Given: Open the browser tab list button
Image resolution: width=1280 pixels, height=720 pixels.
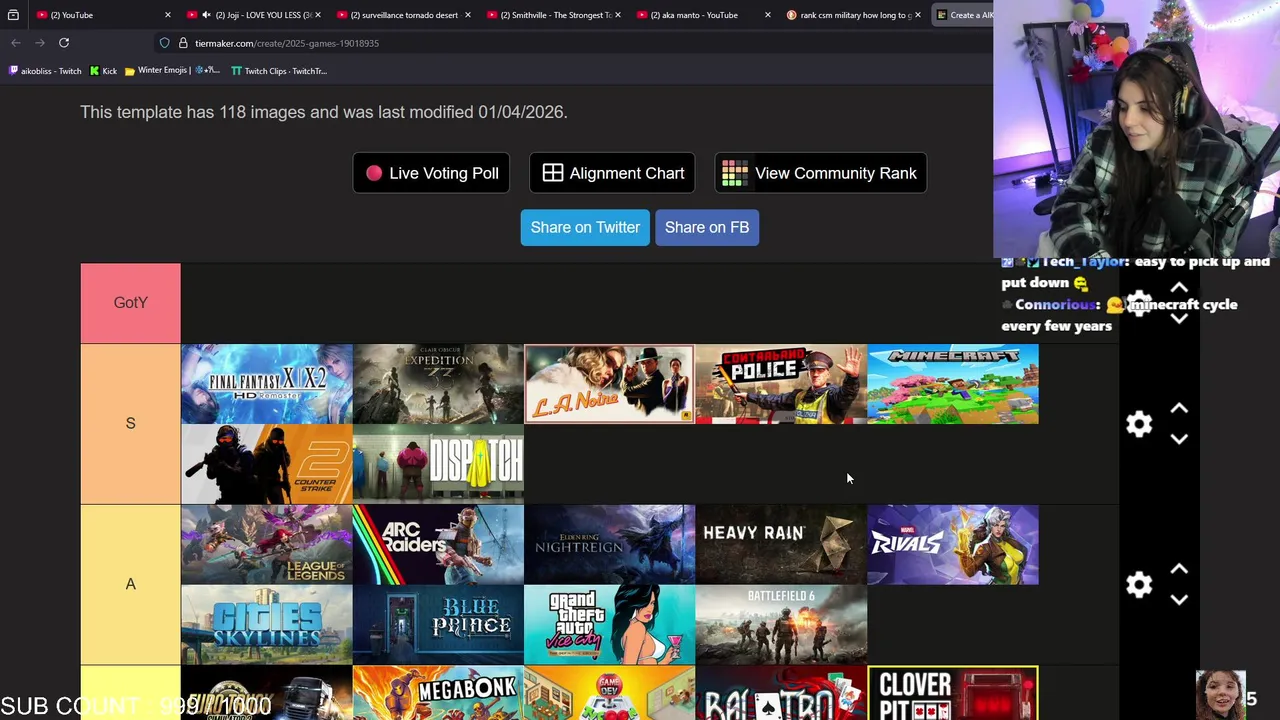Looking at the screenshot, I should point(13,15).
